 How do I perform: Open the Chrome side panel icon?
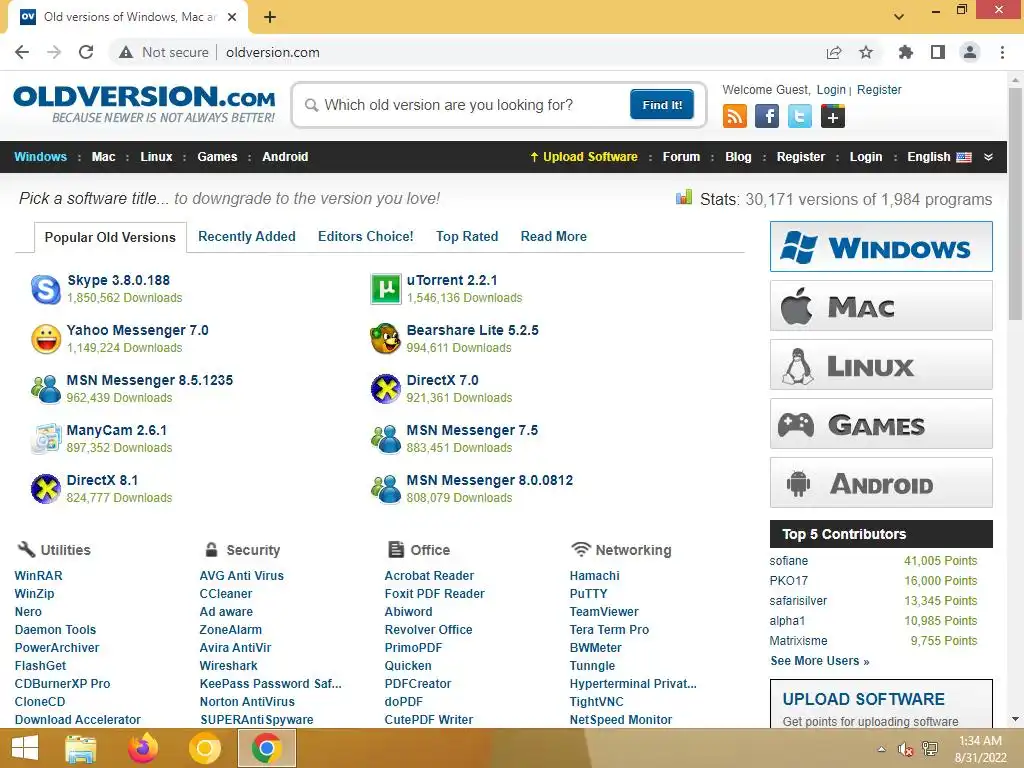pos(938,52)
